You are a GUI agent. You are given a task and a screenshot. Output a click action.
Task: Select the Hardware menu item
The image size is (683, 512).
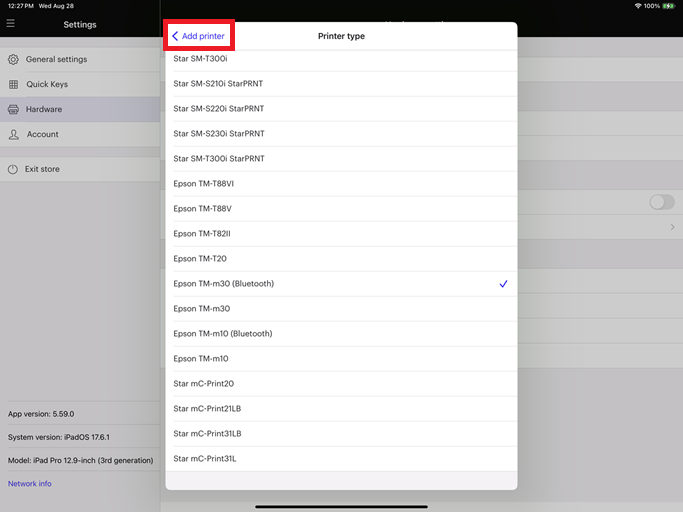80,109
